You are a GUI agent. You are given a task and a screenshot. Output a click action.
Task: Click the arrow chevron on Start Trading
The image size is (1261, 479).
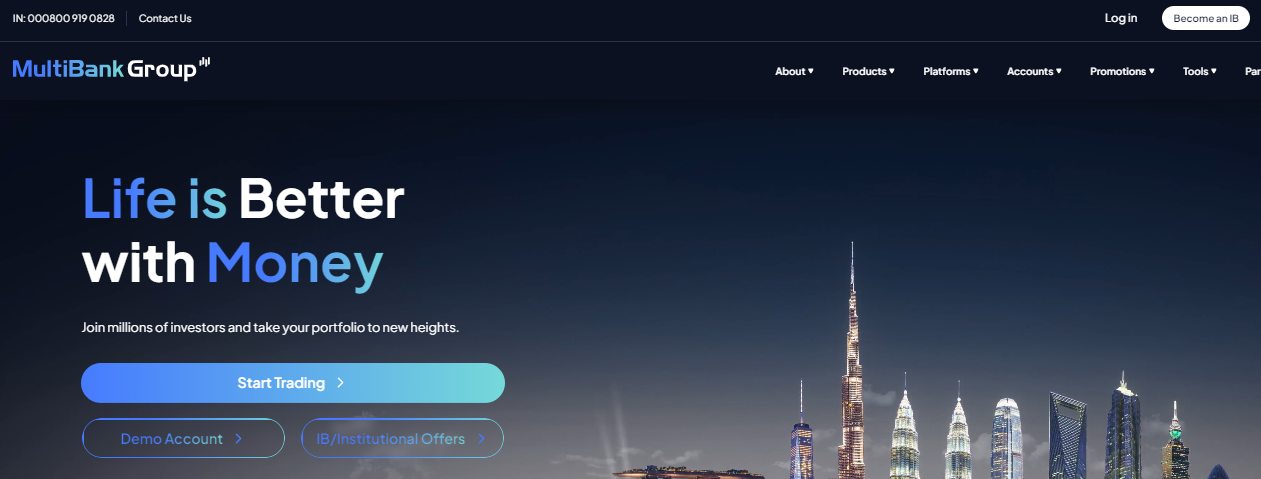click(341, 383)
